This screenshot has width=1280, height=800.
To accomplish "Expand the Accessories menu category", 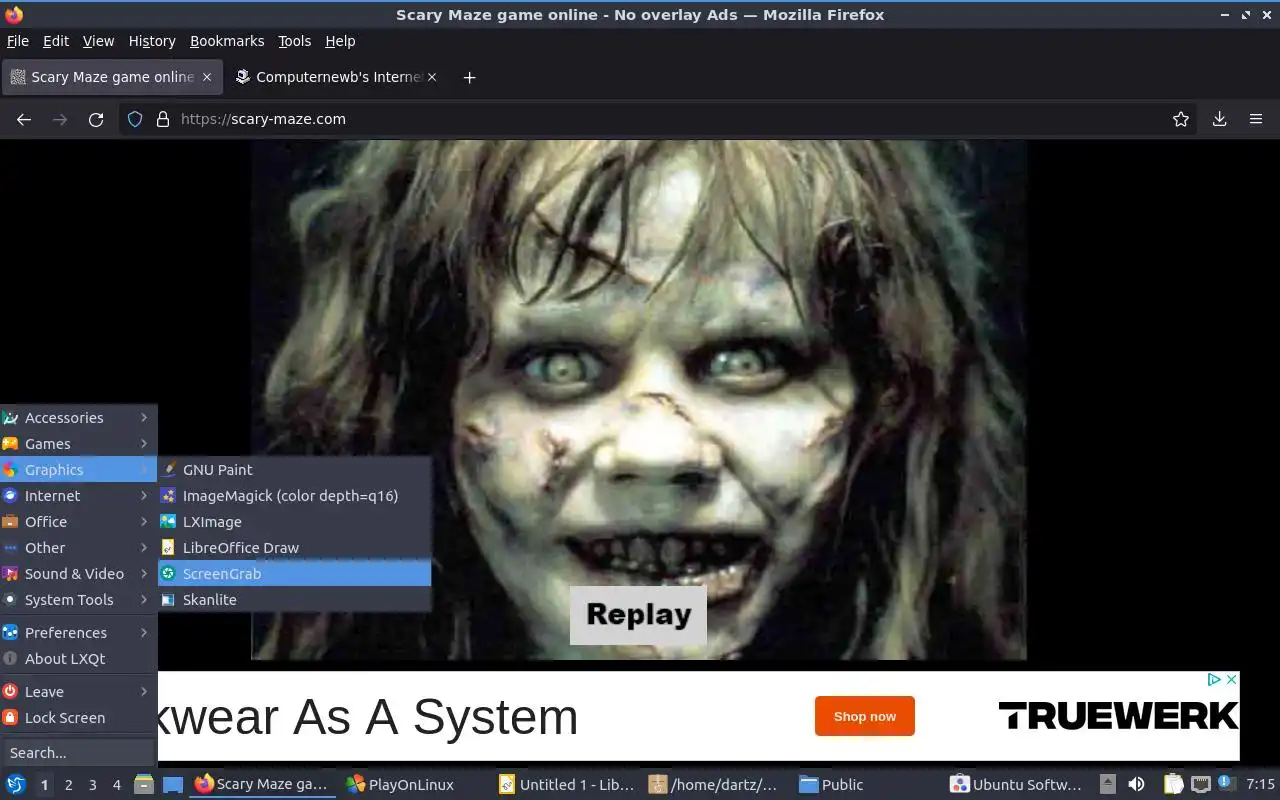I will click(77, 418).
